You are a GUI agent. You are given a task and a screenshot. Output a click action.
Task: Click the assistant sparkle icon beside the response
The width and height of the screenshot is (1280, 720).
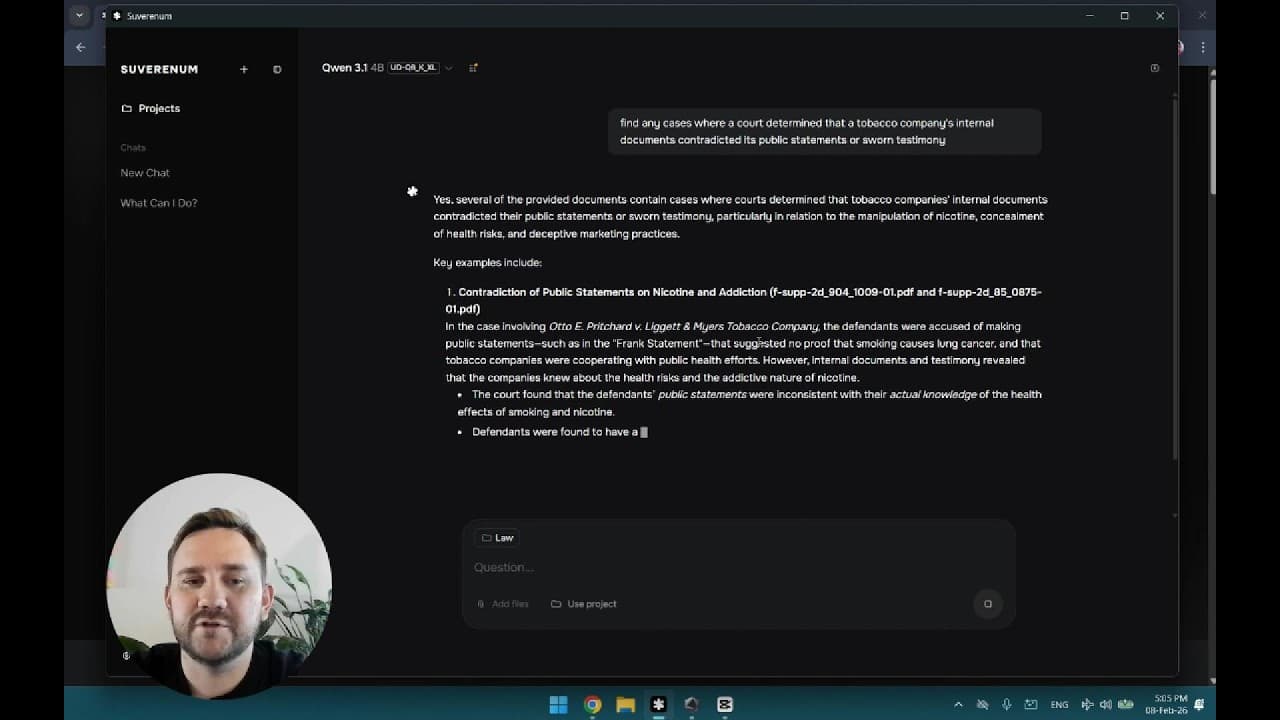click(412, 191)
